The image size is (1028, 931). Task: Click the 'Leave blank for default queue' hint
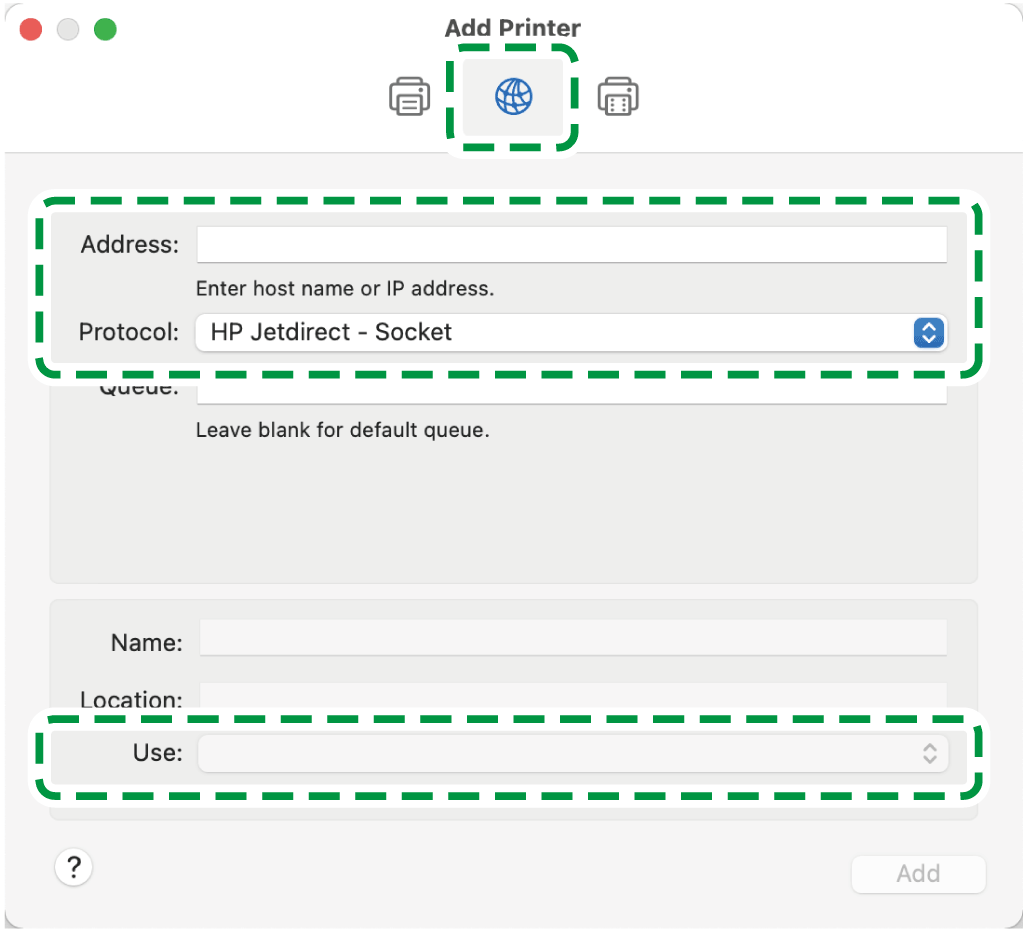tap(342, 432)
